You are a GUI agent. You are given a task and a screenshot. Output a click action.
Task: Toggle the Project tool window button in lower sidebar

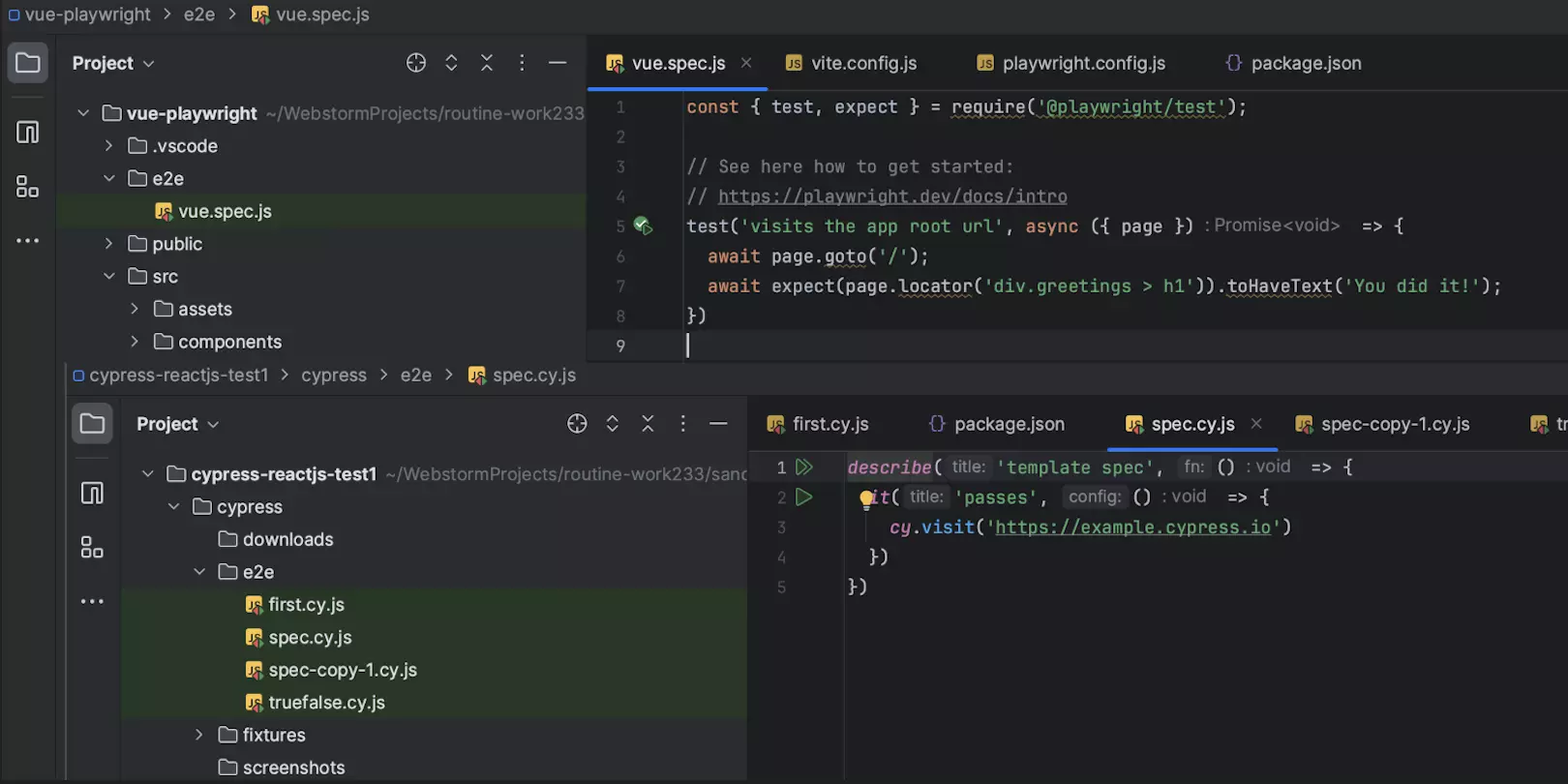(92, 424)
